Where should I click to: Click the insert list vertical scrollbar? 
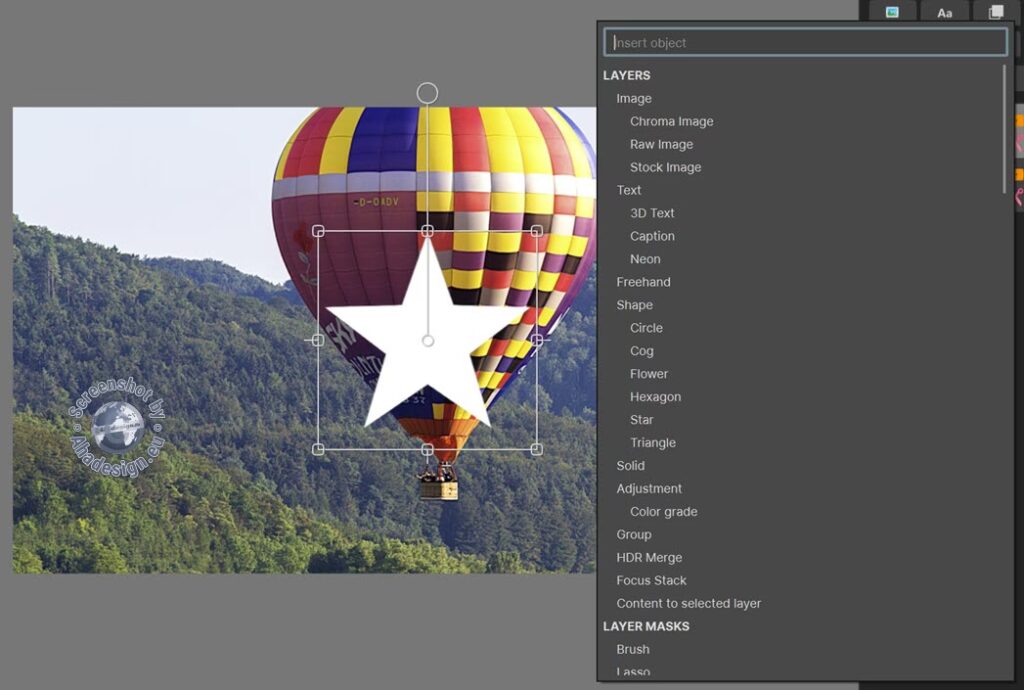1004,130
